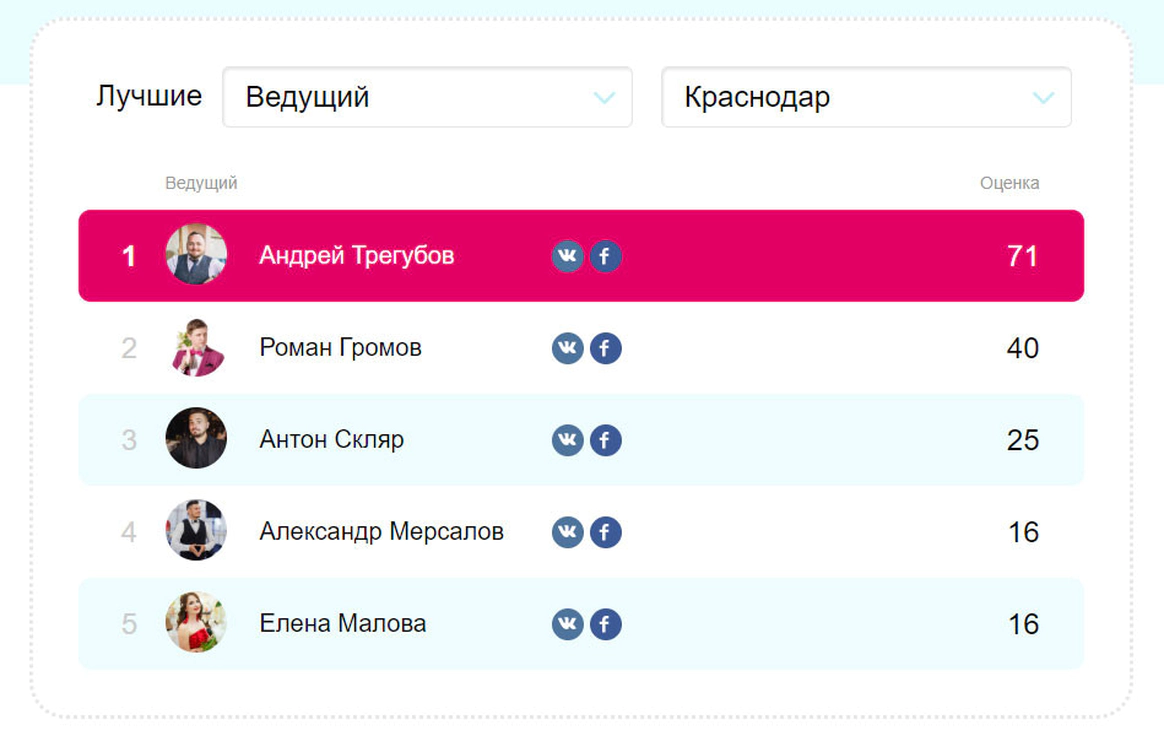Expand the Ведущий category dropdown
This screenshot has height=736, width=1164.
pyautogui.click(x=427, y=97)
